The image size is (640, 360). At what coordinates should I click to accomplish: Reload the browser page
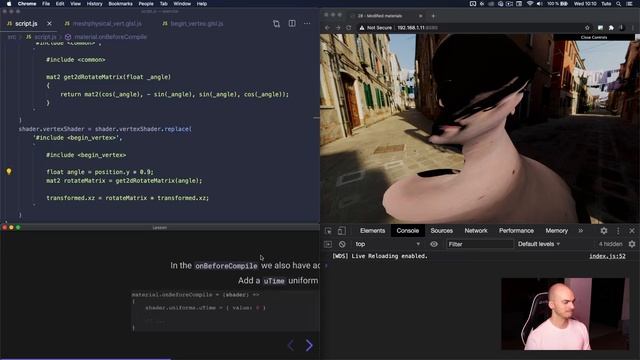[x=349, y=28]
